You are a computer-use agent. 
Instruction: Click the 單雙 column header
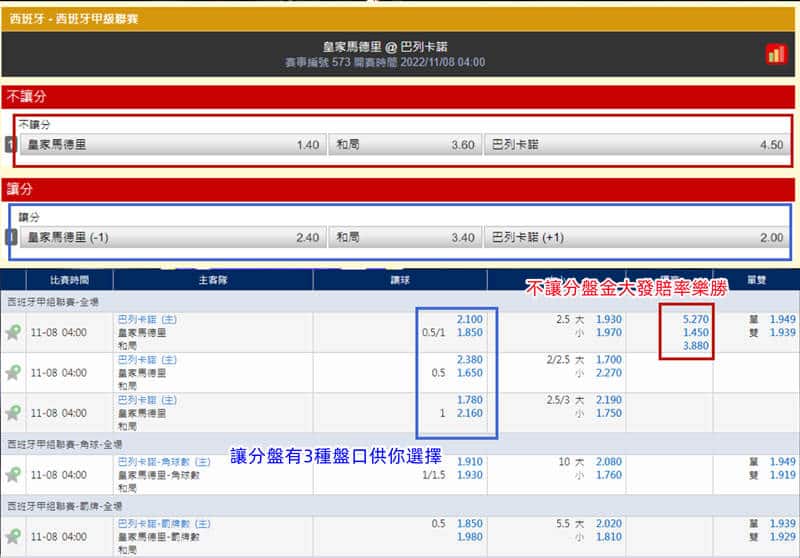(x=756, y=280)
